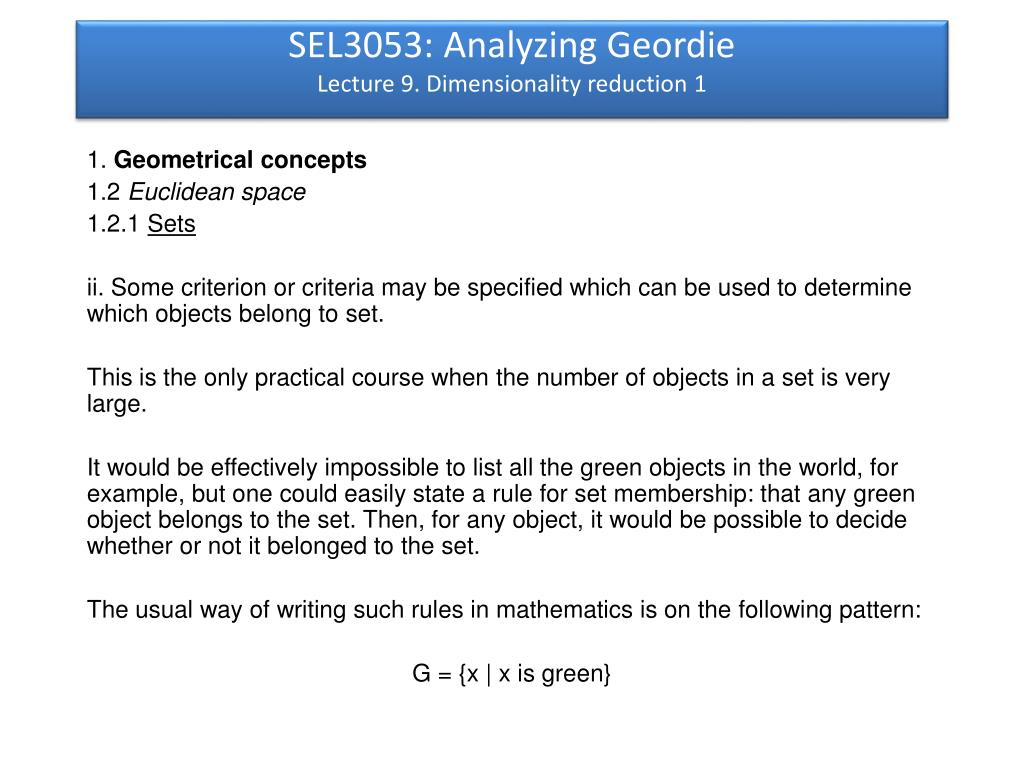Click the slide title "SEL3053: Analyzing Geordie"
The image size is (1024, 768).
511,46
